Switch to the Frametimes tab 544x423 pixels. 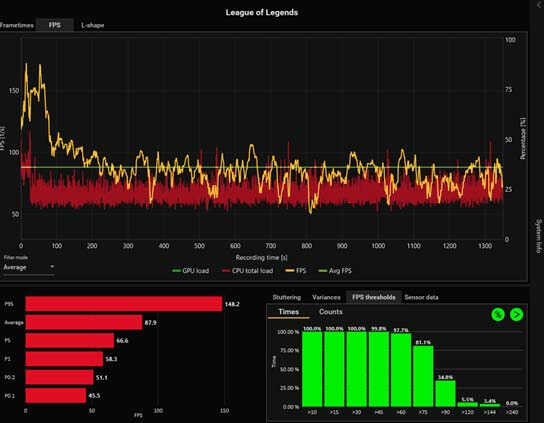point(17,25)
